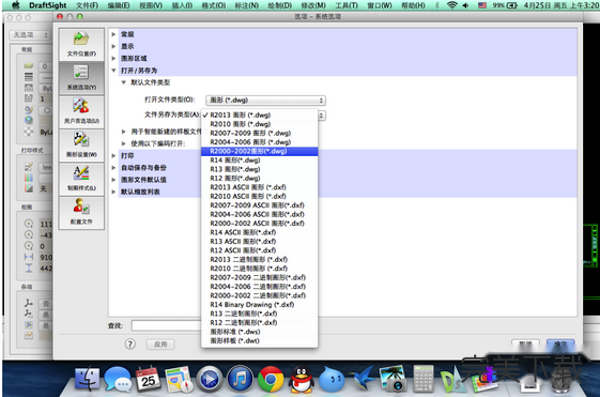Viewport: 600px width, 397px height.
Task: Choose highlighted R2000-2002图形(*.dwg) option
Action: coord(259,151)
